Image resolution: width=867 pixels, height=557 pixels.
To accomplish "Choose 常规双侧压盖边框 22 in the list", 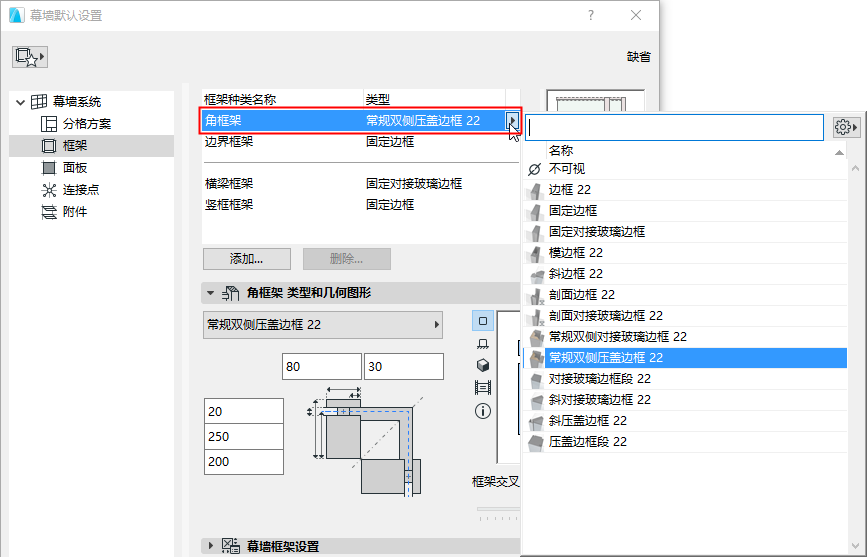I will tap(685, 358).
